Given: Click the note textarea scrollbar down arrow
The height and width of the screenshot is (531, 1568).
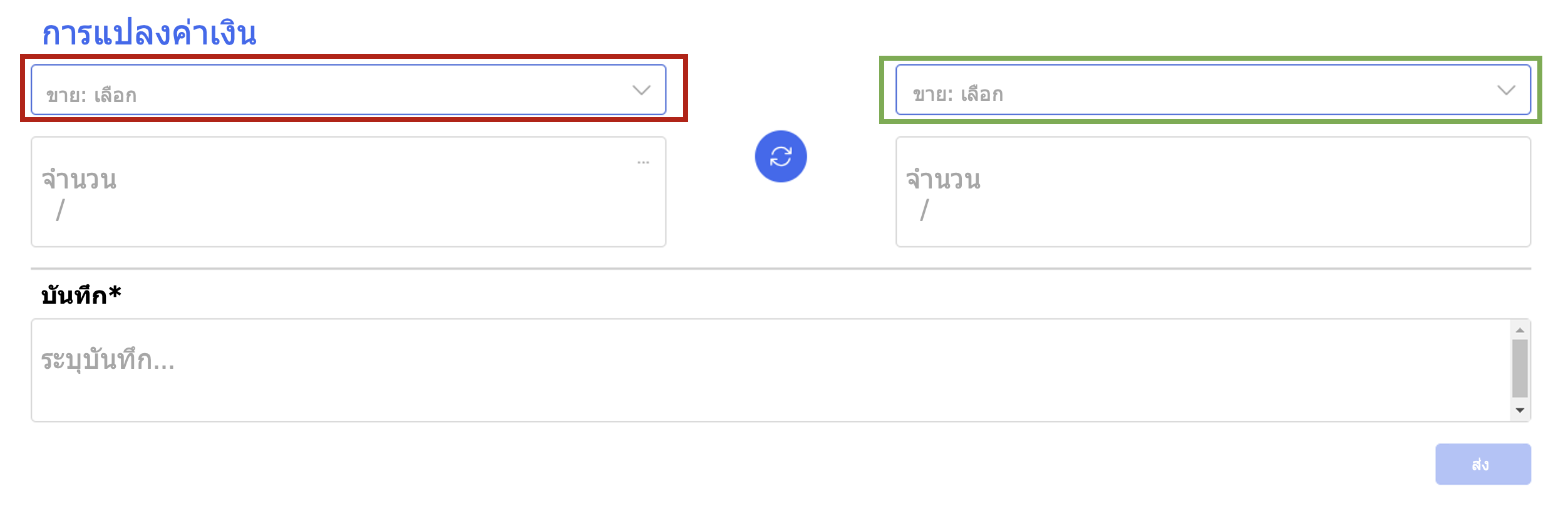Looking at the screenshot, I should tap(1520, 411).
